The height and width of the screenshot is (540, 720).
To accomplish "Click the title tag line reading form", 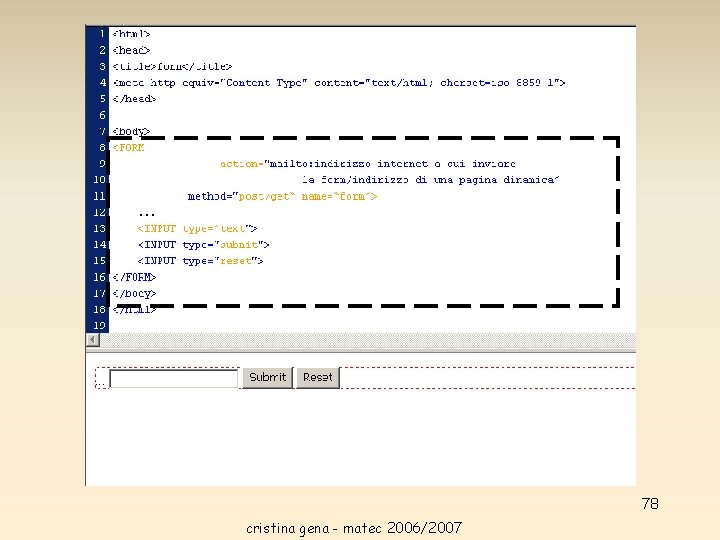I will [x=172, y=67].
